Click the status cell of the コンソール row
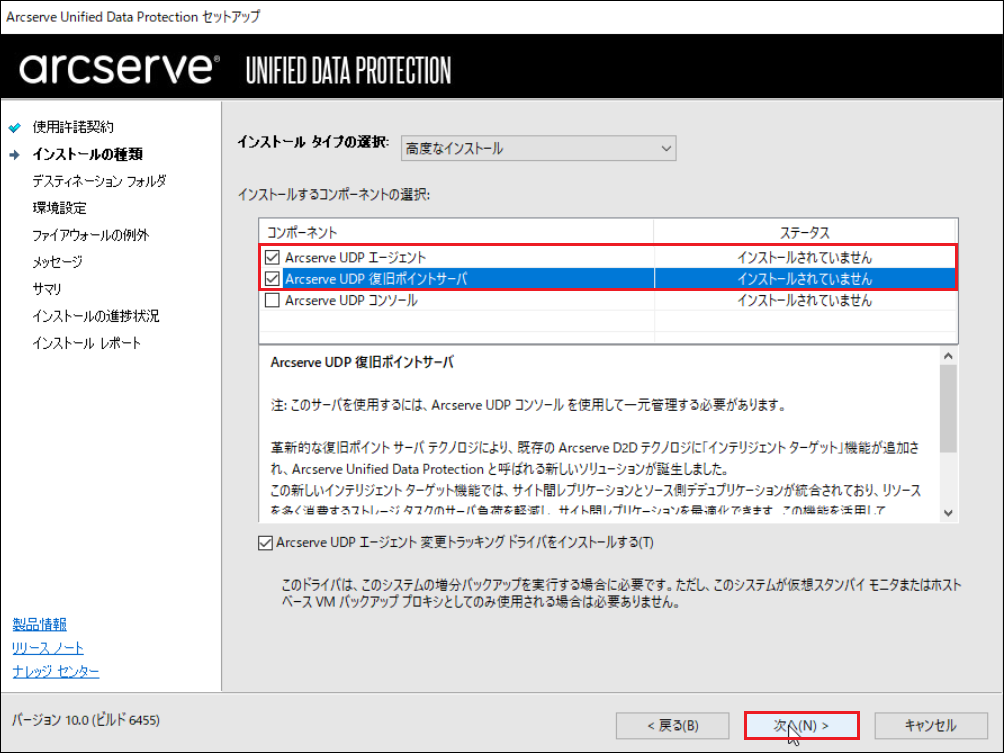 click(x=805, y=300)
